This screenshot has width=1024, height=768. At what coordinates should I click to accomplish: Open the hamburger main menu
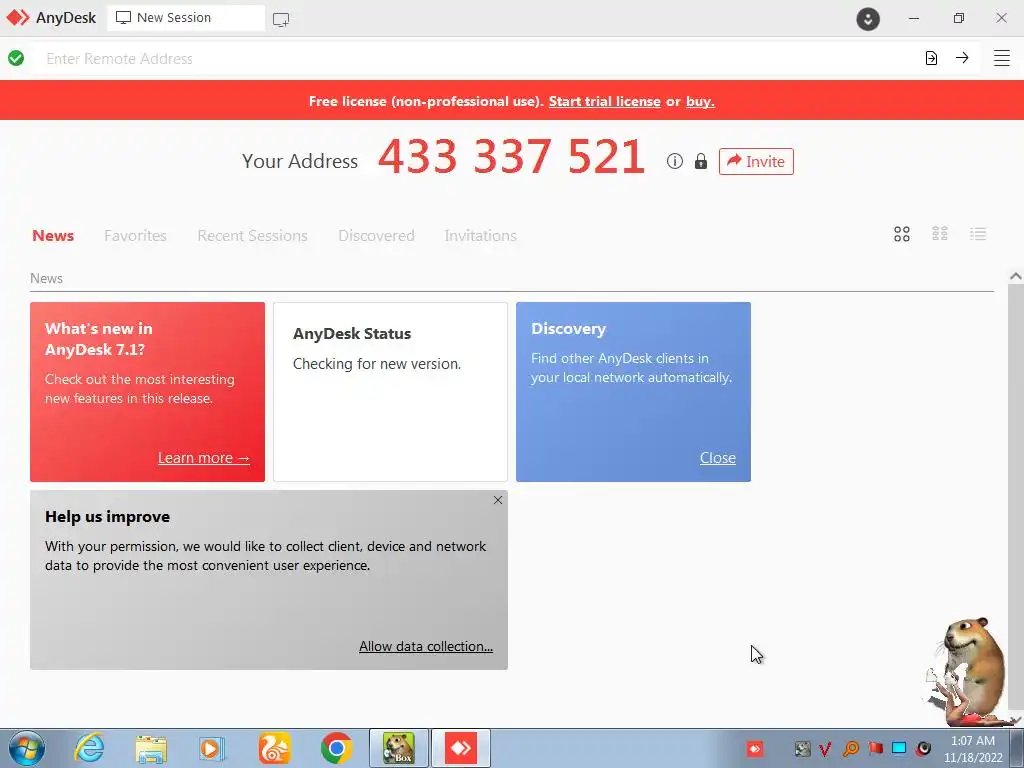1002,58
